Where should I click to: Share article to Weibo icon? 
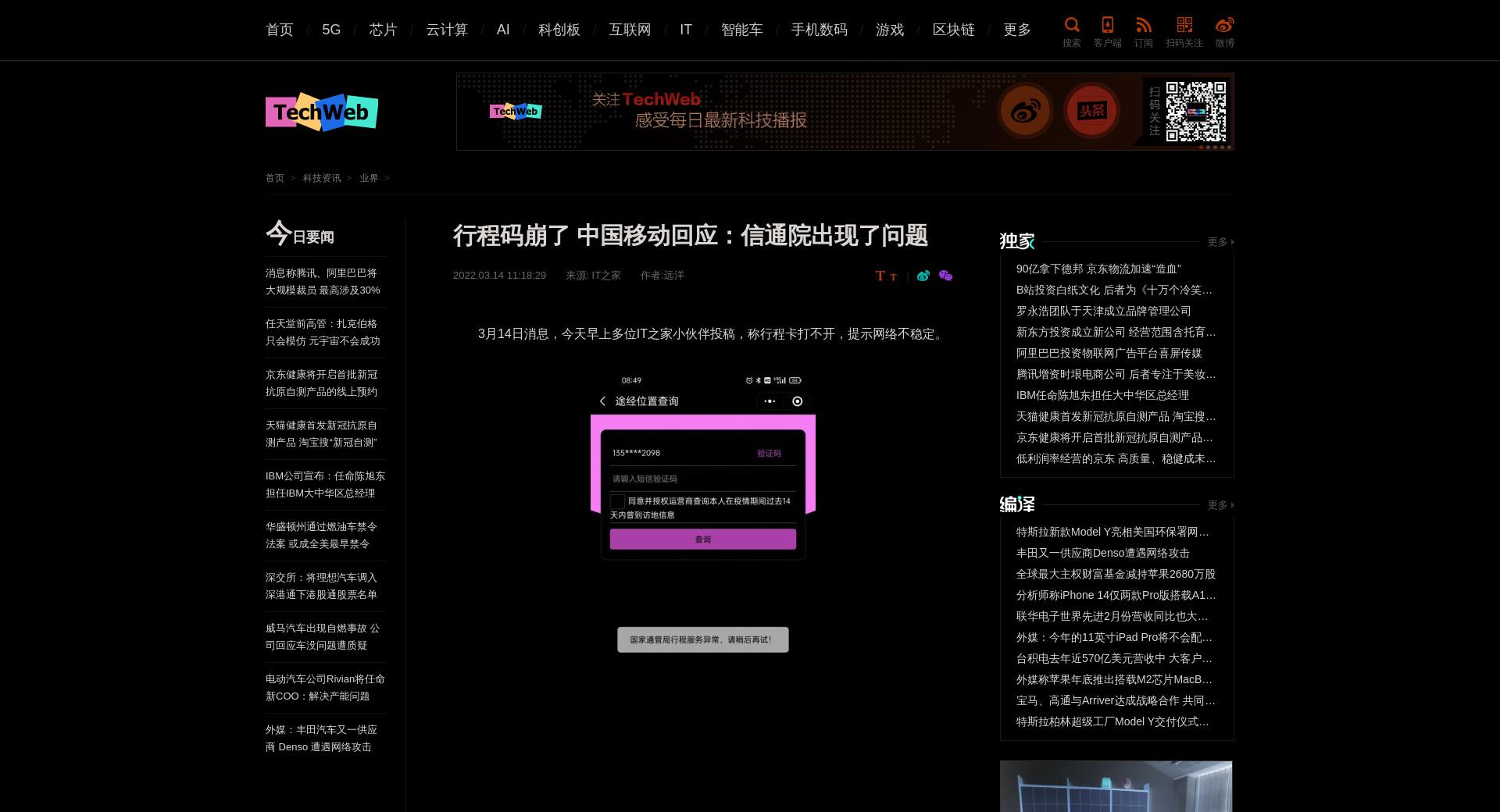(923, 276)
